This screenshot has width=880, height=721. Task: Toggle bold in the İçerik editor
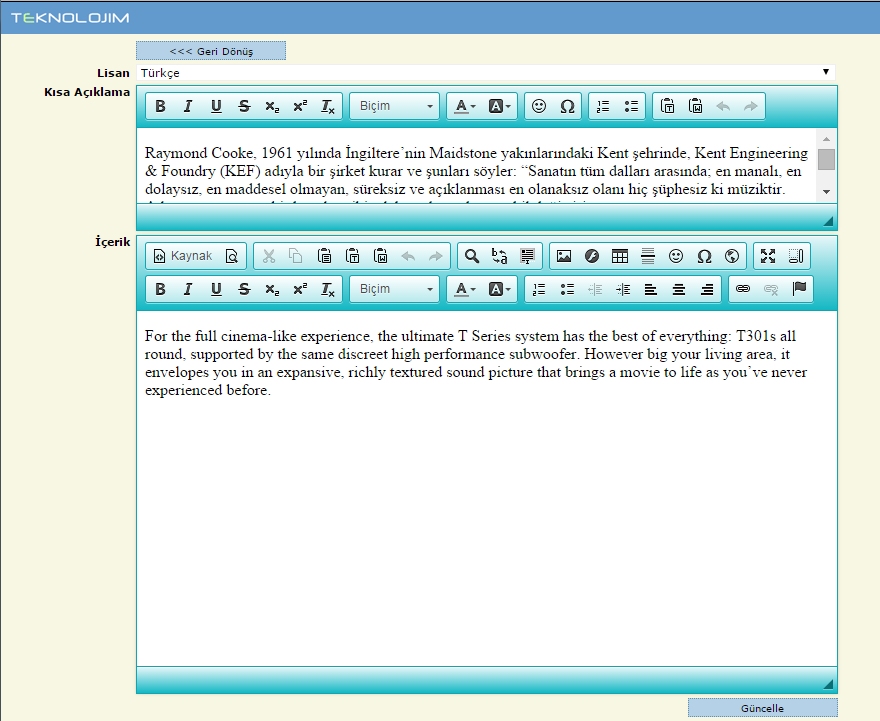pos(160,289)
